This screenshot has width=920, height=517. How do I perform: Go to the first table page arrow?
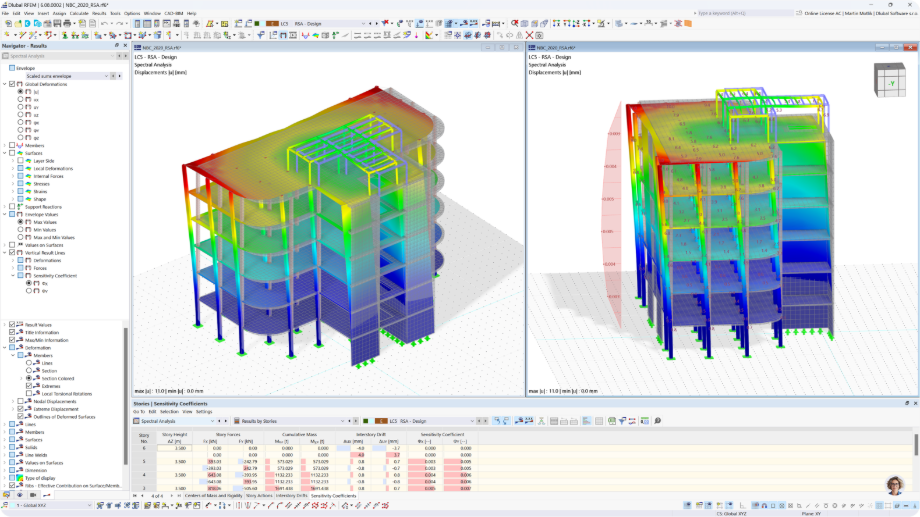(x=136, y=496)
